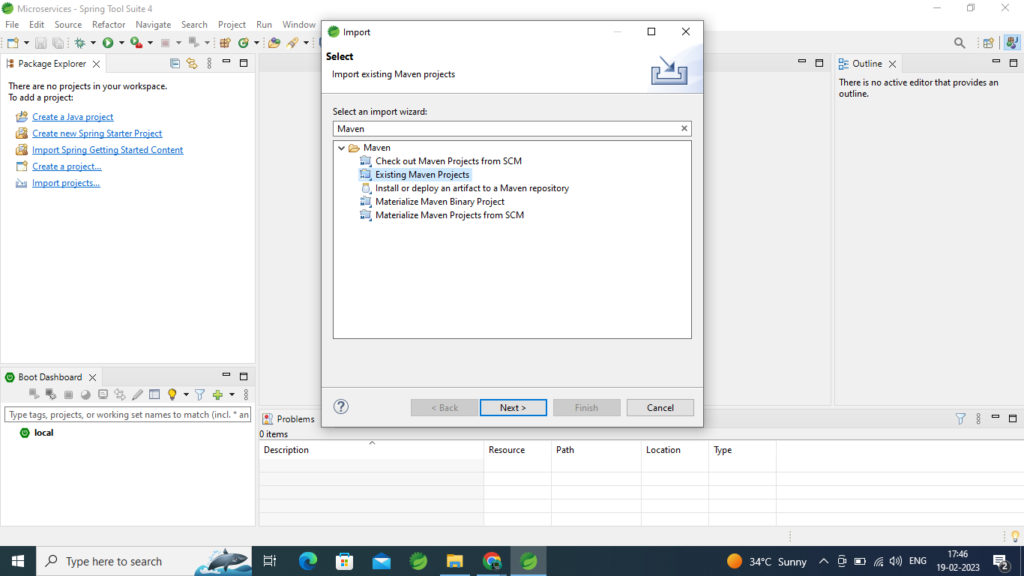Open dropdown arrow beside Boot Dashboard plus icon
The width and height of the screenshot is (1024, 576).
coord(232,394)
